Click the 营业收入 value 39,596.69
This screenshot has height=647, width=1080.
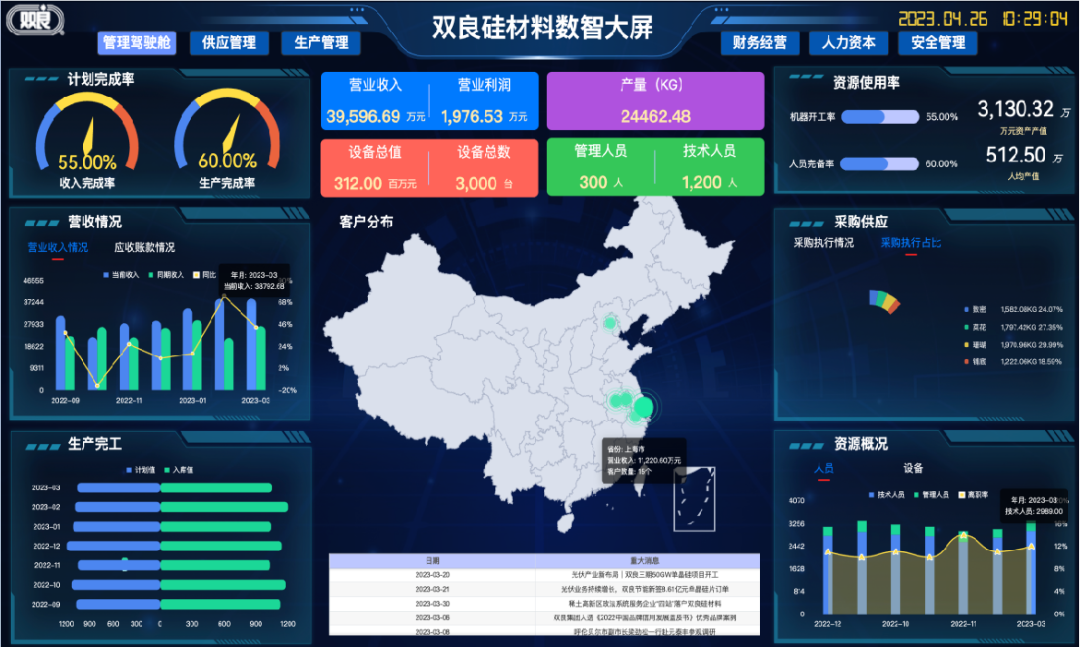coord(363,116)
